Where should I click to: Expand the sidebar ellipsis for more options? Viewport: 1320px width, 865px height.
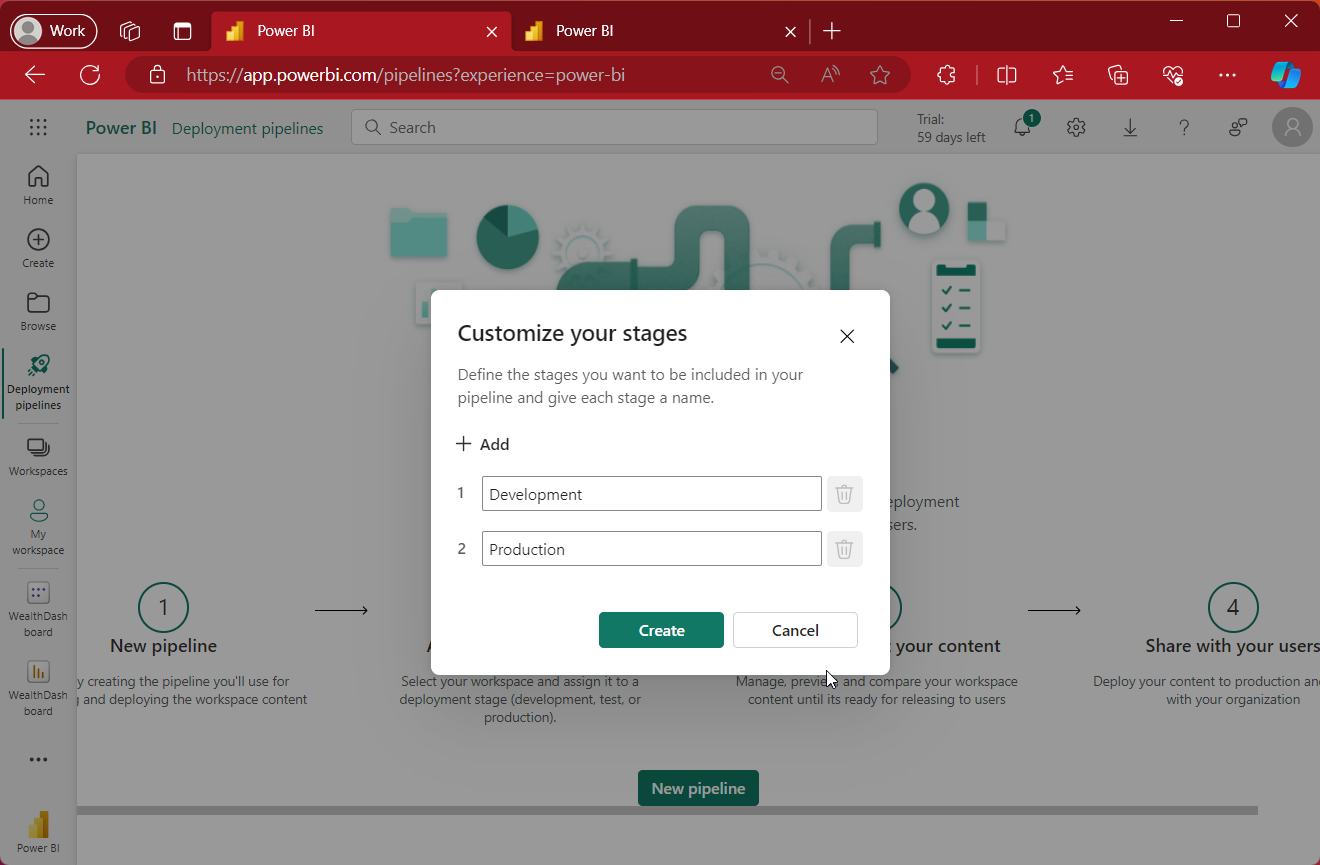pyautogui.click(x=37, y=759)
